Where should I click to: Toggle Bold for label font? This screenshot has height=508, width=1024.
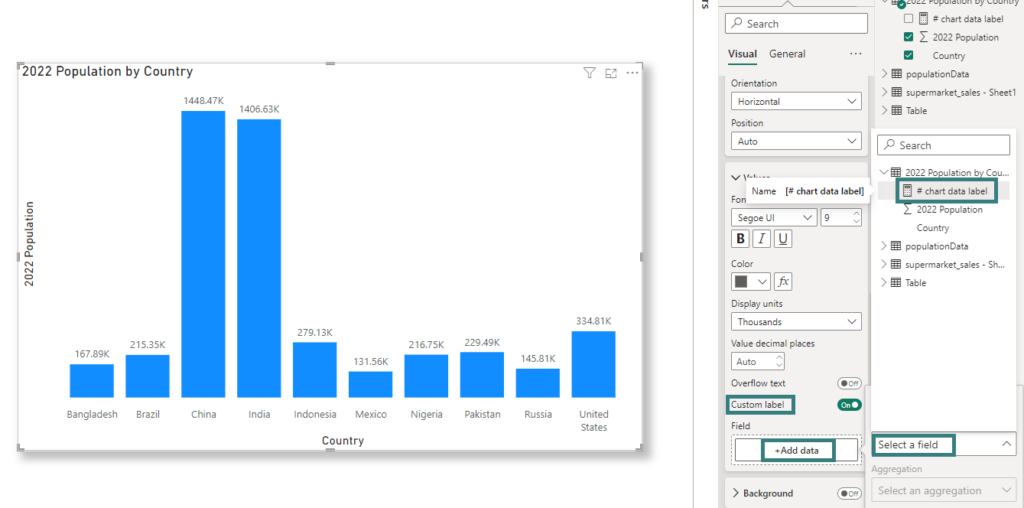[740, 239]
